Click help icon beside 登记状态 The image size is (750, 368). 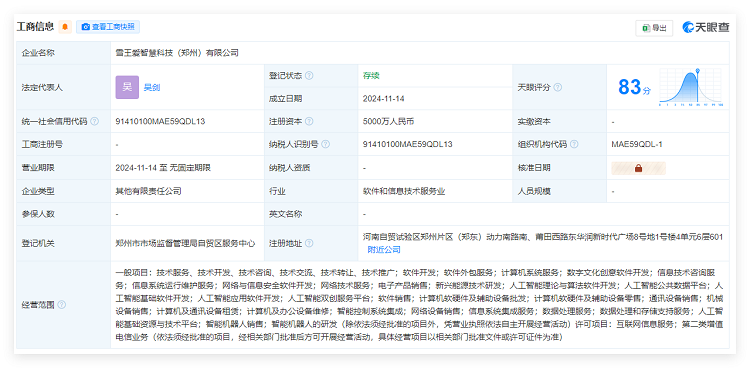coord(309,76)
